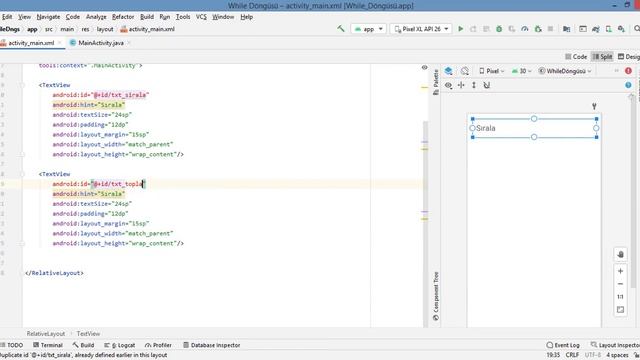The height and width of the screenshot is (360, 640).
Task: Open the Pixel device preview dropdown
Action: click(x=491, y=71)
